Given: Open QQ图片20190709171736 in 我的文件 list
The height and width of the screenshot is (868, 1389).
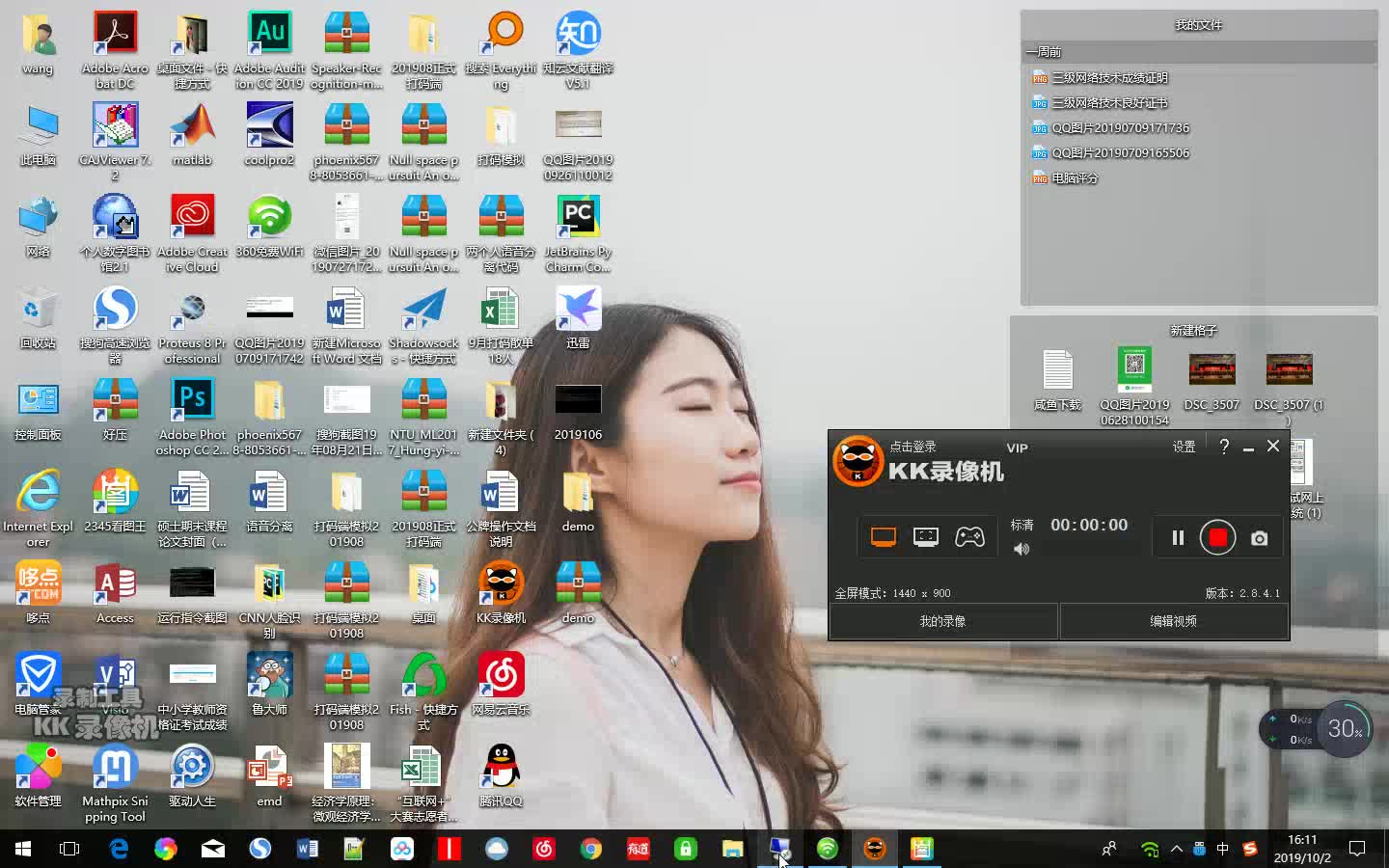Looking at the screenshot, I should (1110, 127).
